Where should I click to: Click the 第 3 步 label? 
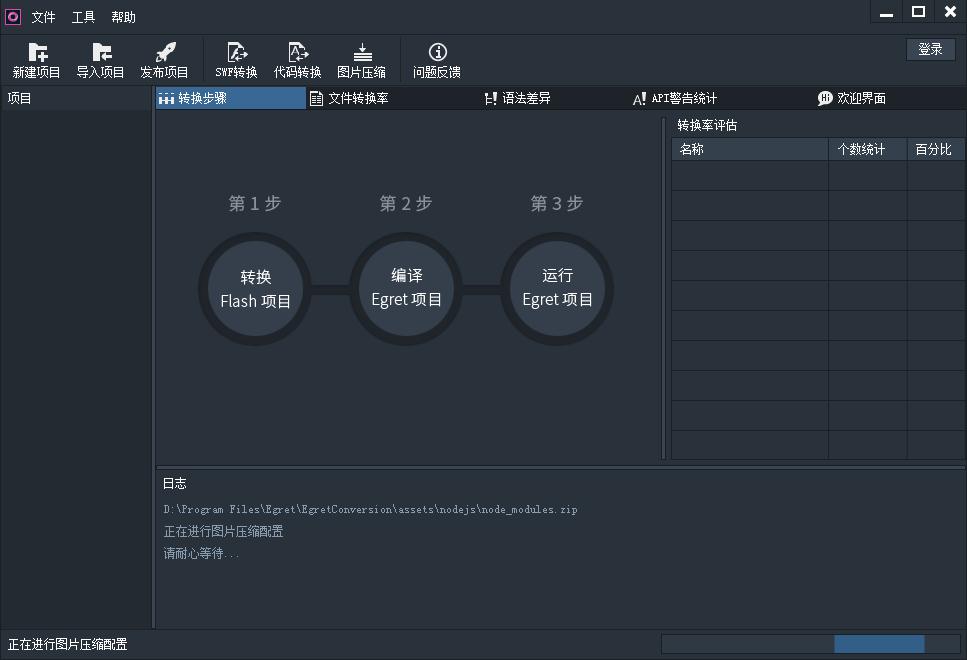pyautogui.click(x=558, y=203)
